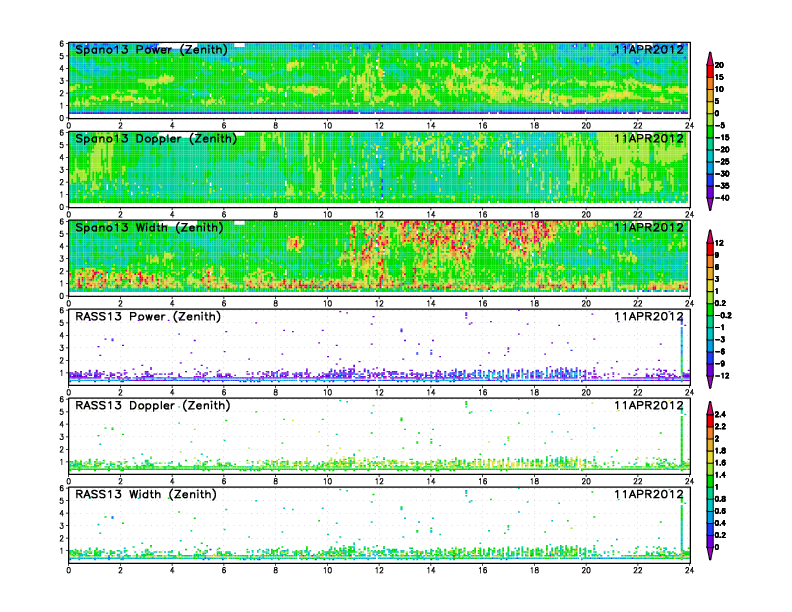Click the 11APR2012 date in RASS13 Width panel

(x=649, y=494)
